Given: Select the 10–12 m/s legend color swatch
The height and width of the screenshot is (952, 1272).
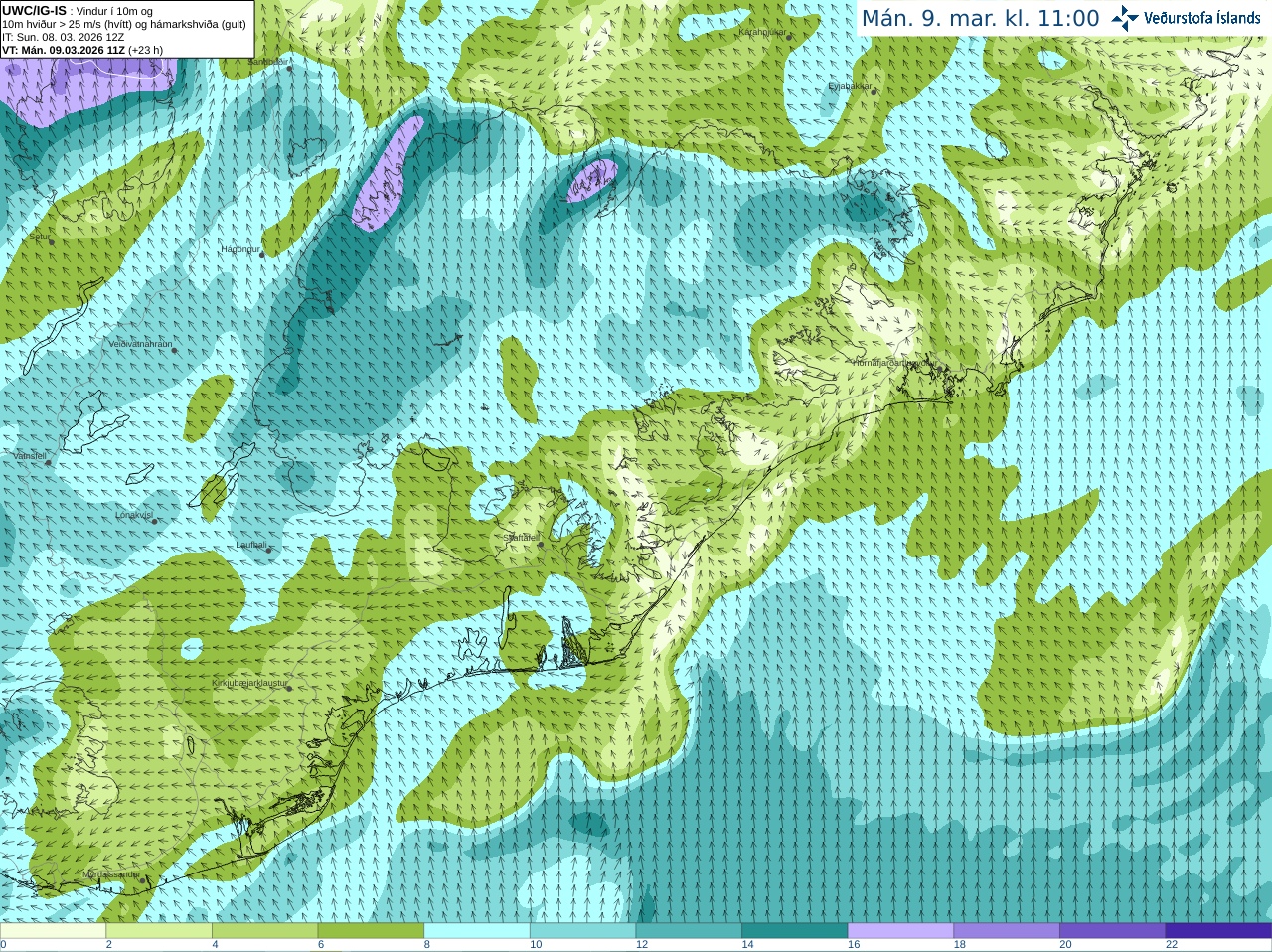Looking at the screenshot, I should 582,931.
